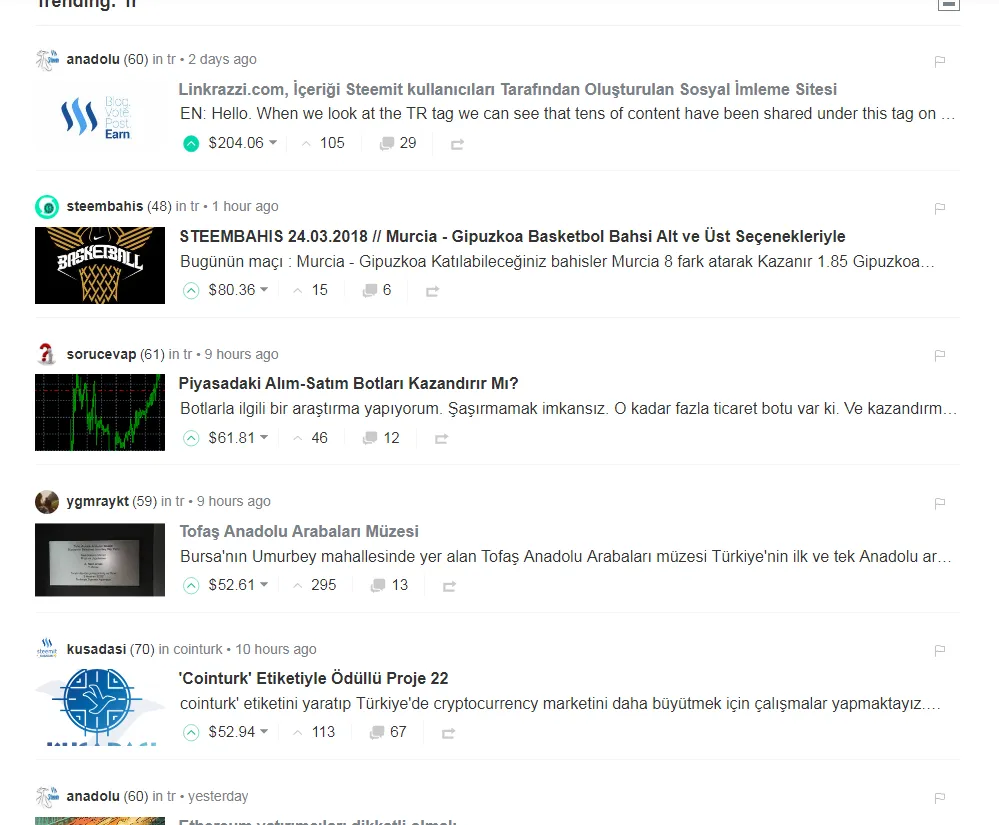
Task: Visit kusadasi author profile link
Action: coord(96,649)
